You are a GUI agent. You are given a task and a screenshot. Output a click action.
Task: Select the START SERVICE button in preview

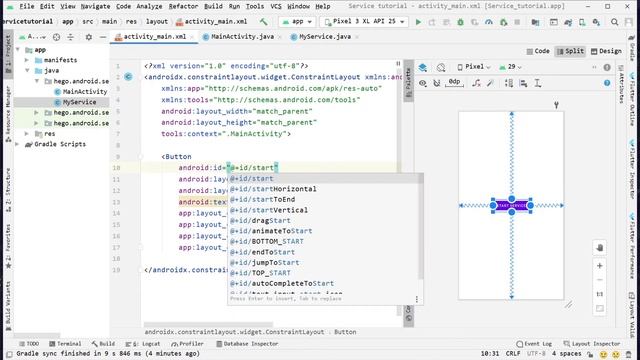(511, 206)
